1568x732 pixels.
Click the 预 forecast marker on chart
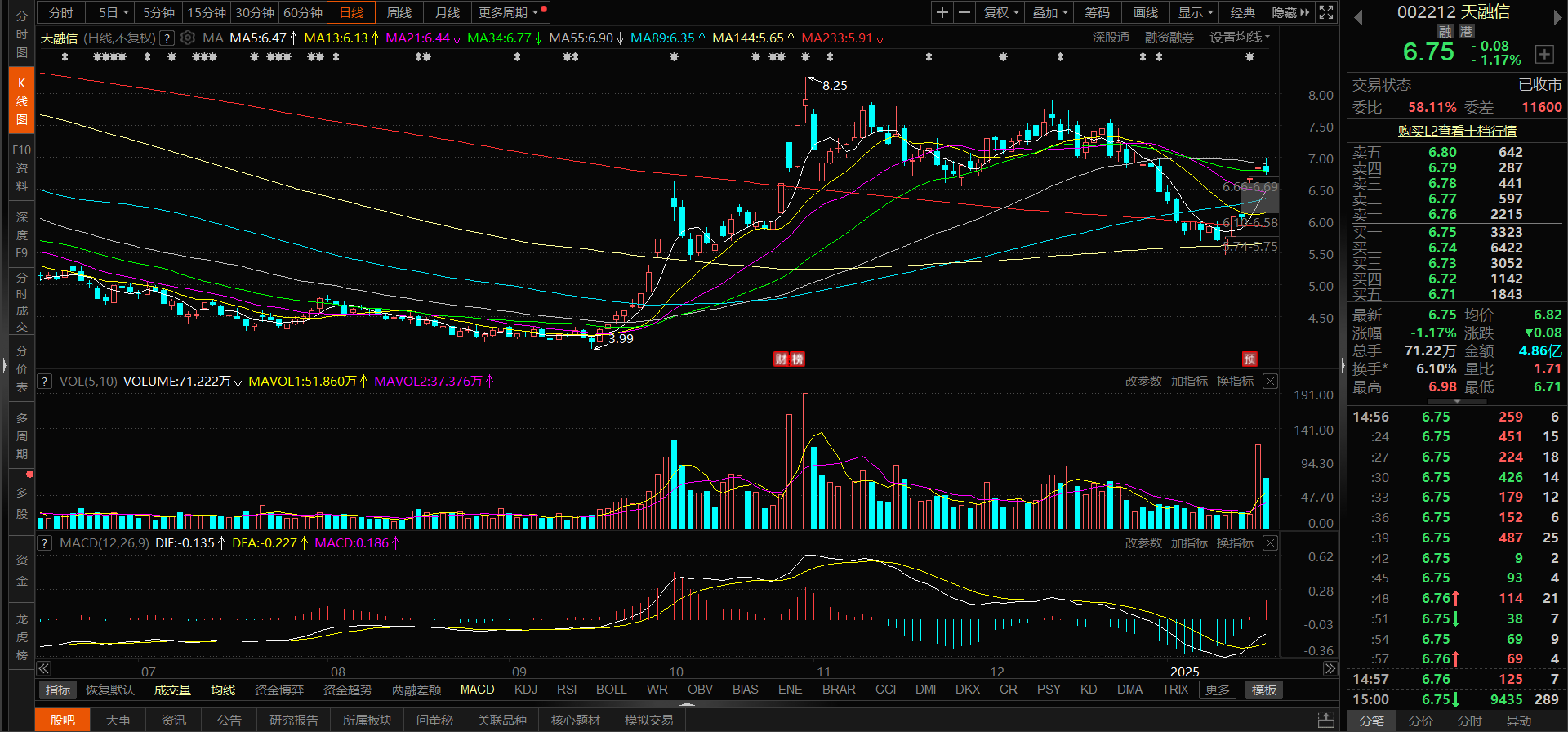(1249, 359)
